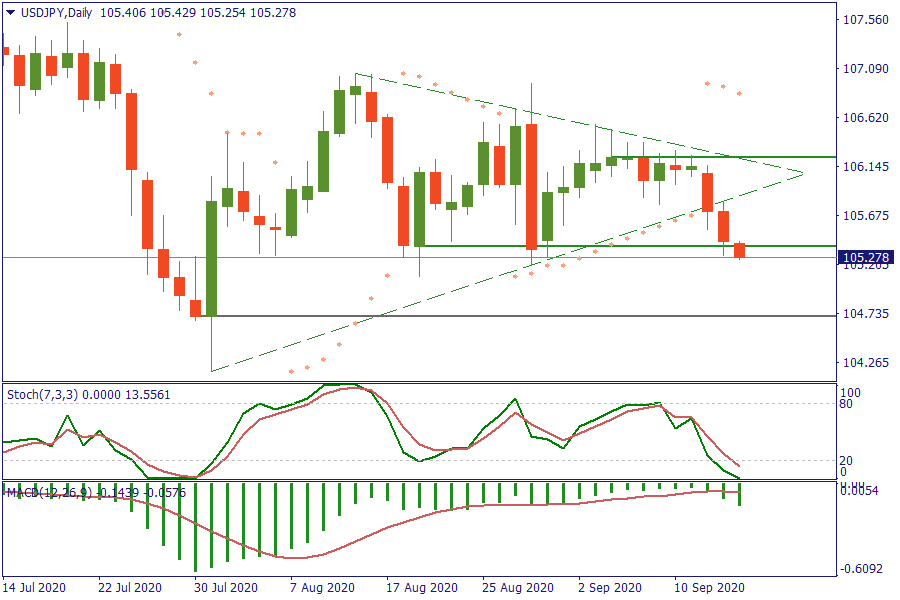Click the current price label 105.278
The image size is (900, 600).
(866, 257)
